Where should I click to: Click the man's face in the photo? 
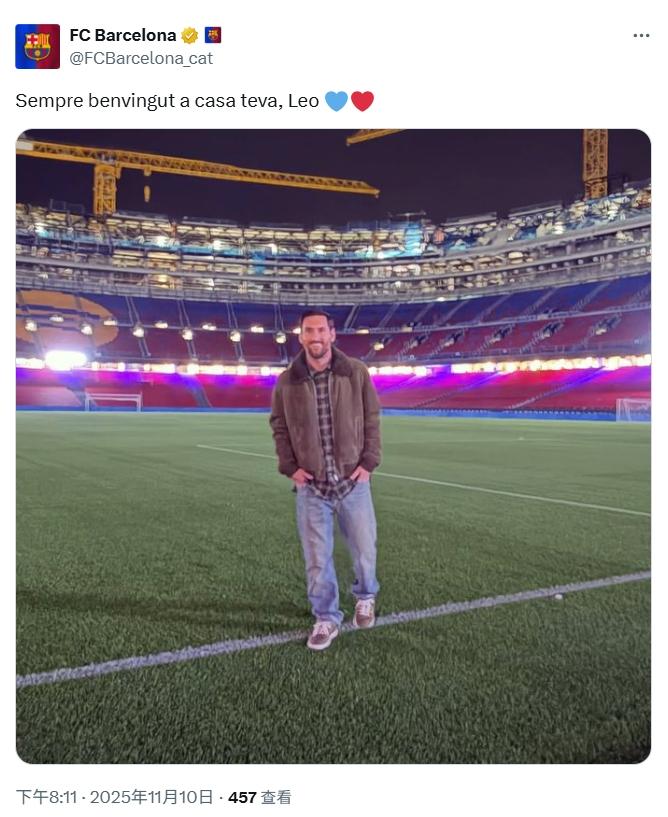[318, 338]
